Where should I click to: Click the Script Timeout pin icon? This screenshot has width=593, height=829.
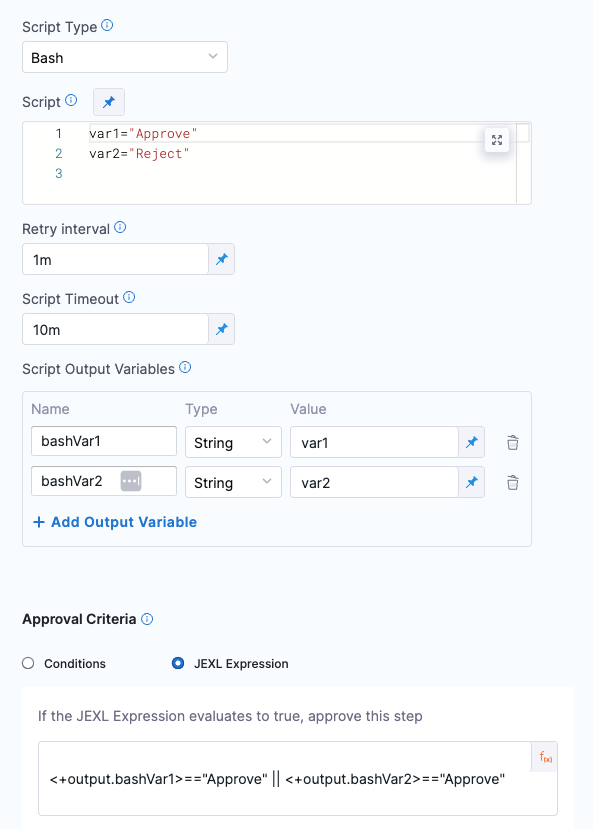[x=221, y=329]
